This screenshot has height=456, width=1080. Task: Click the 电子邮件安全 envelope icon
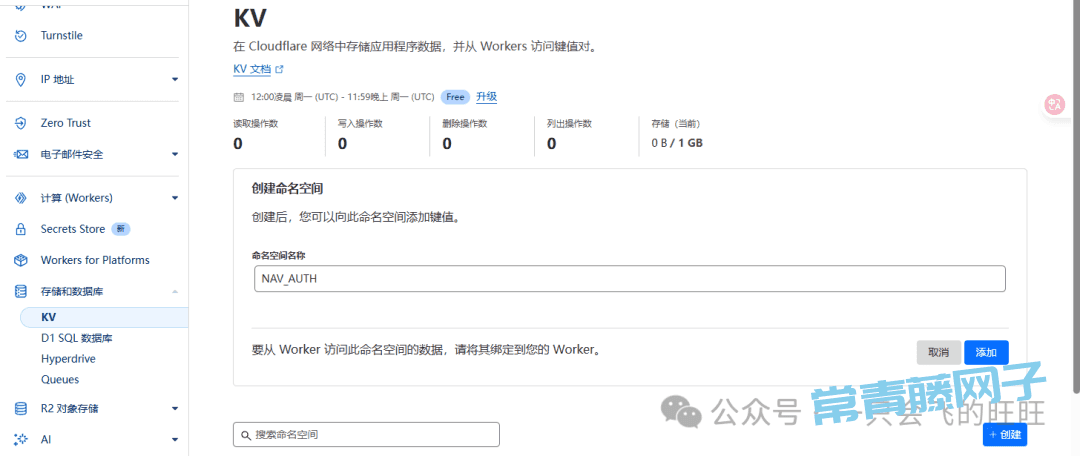[21, 154]
